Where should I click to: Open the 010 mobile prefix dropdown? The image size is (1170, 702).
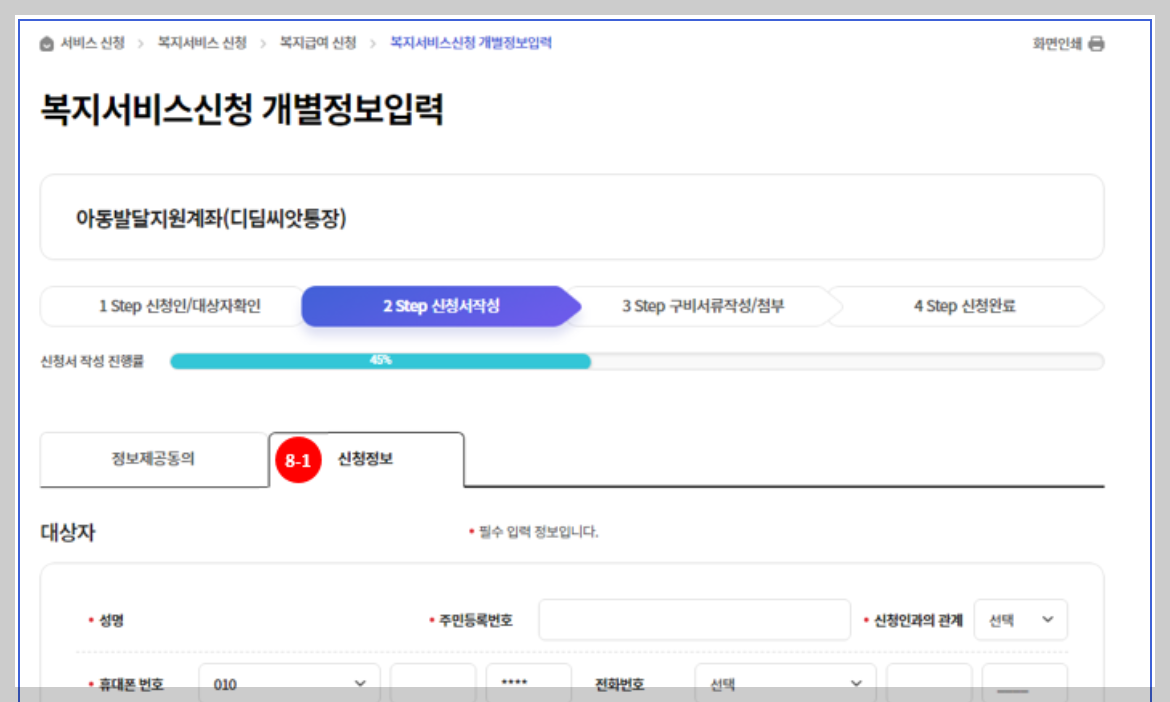[x=290, y=683]
